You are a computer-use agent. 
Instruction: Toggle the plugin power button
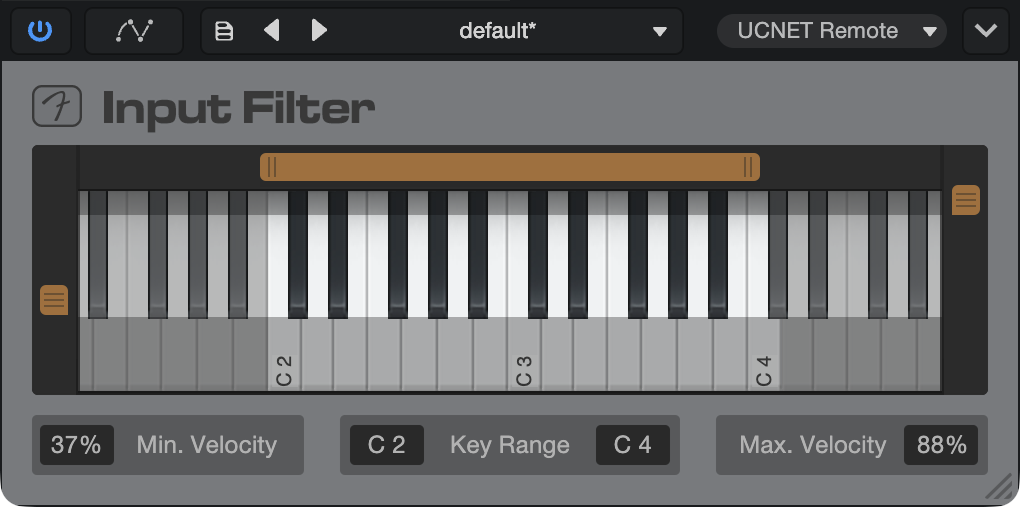pos(40,31)
